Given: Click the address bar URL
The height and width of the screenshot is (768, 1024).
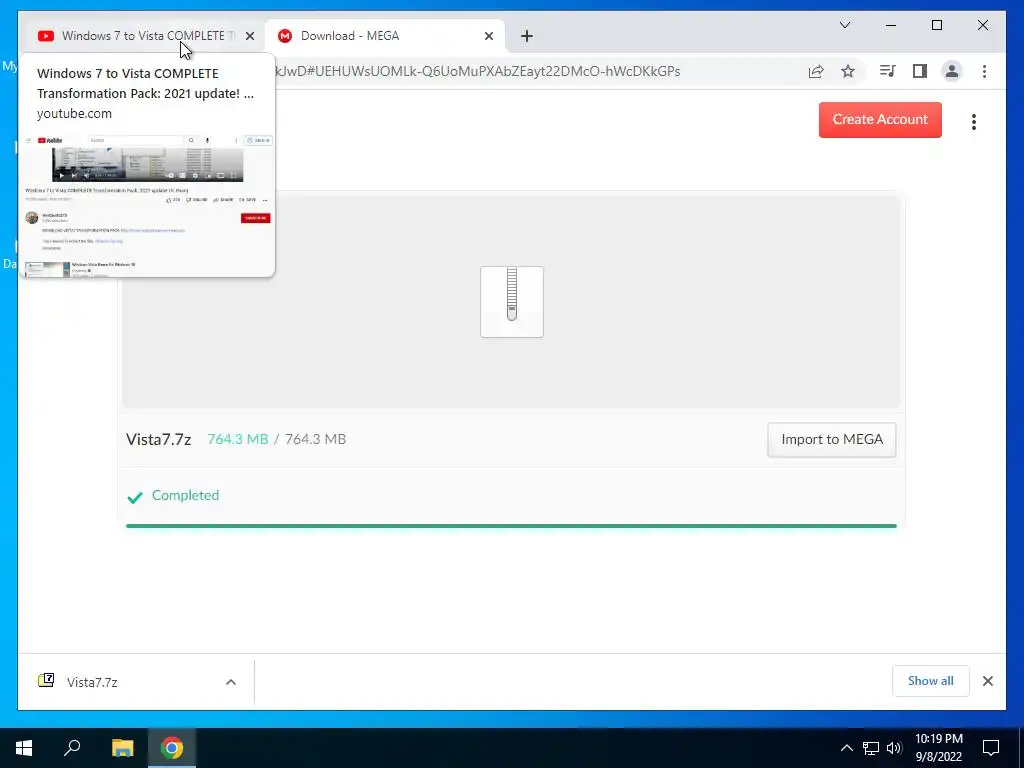Looking at the screenshot, I should (x=478, y=71).
